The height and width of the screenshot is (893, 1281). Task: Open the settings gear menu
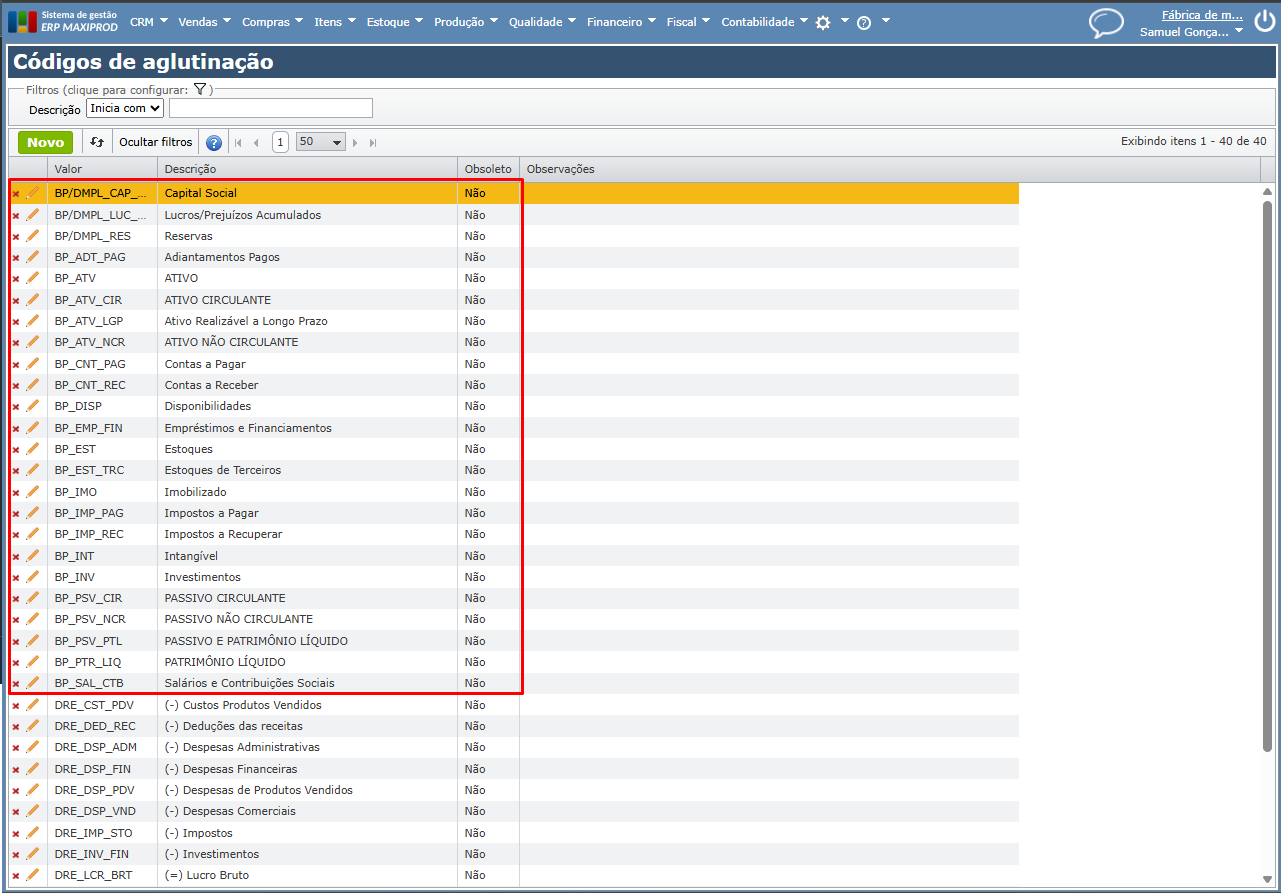pyautogui.click(x=823, y=22)
